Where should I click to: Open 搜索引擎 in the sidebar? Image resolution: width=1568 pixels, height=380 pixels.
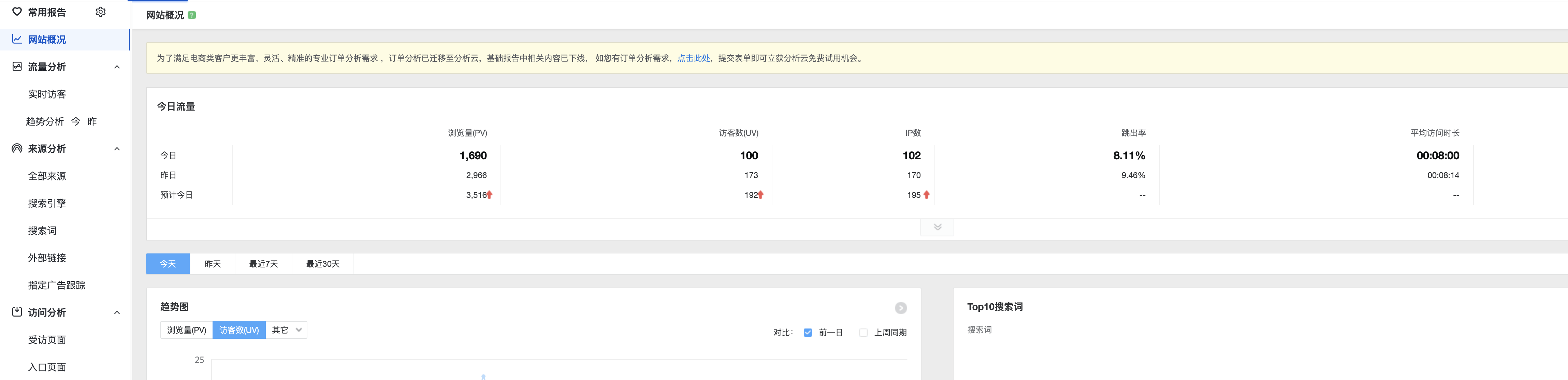point(47,203)
